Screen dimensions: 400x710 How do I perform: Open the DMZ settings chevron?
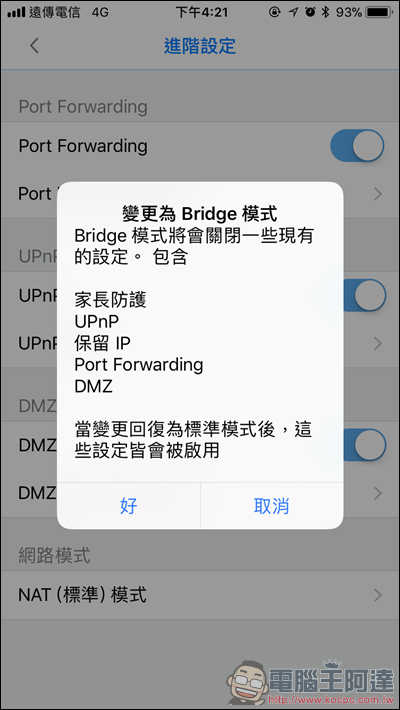378,493
